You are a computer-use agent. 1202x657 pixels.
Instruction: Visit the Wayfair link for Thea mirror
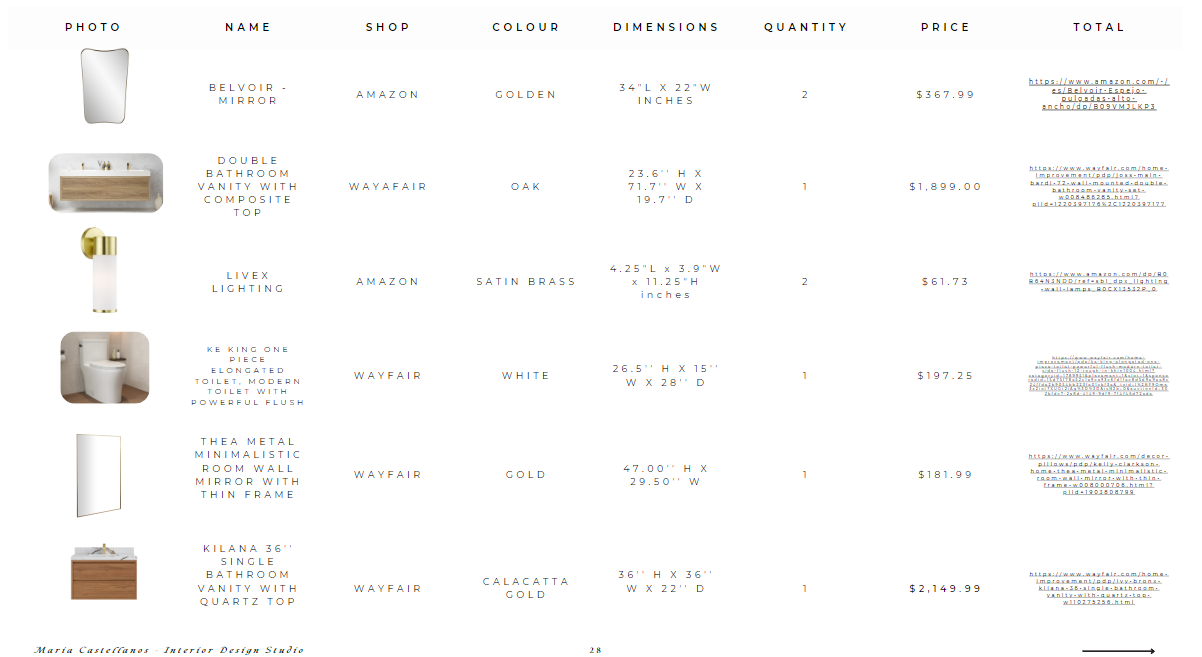[1098, 474]
